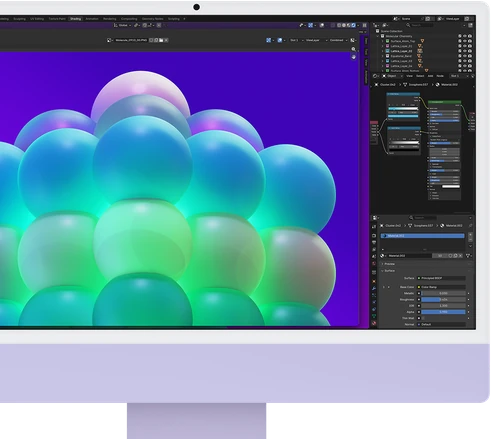
Task: Adjust the Alpha slider
Action: click(x=443, y=312)
